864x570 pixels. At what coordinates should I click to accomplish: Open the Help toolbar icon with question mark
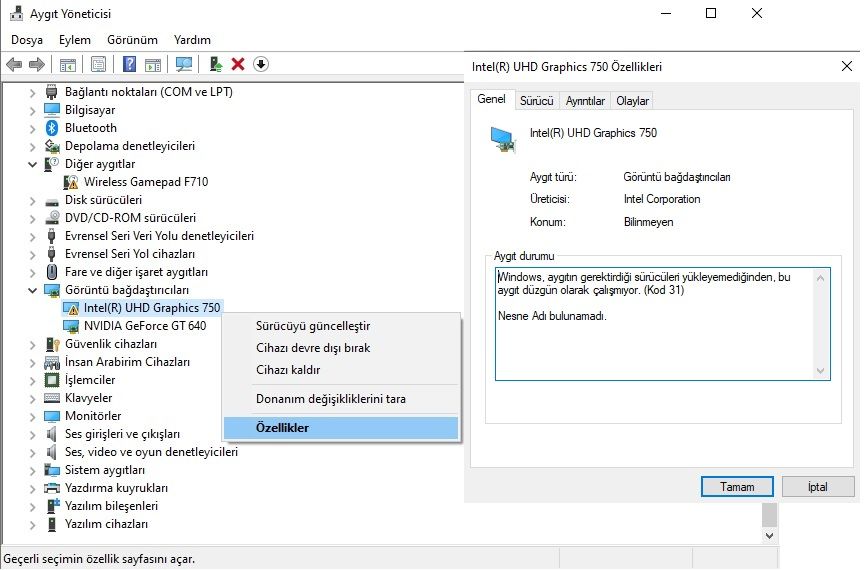pos(129,64)
